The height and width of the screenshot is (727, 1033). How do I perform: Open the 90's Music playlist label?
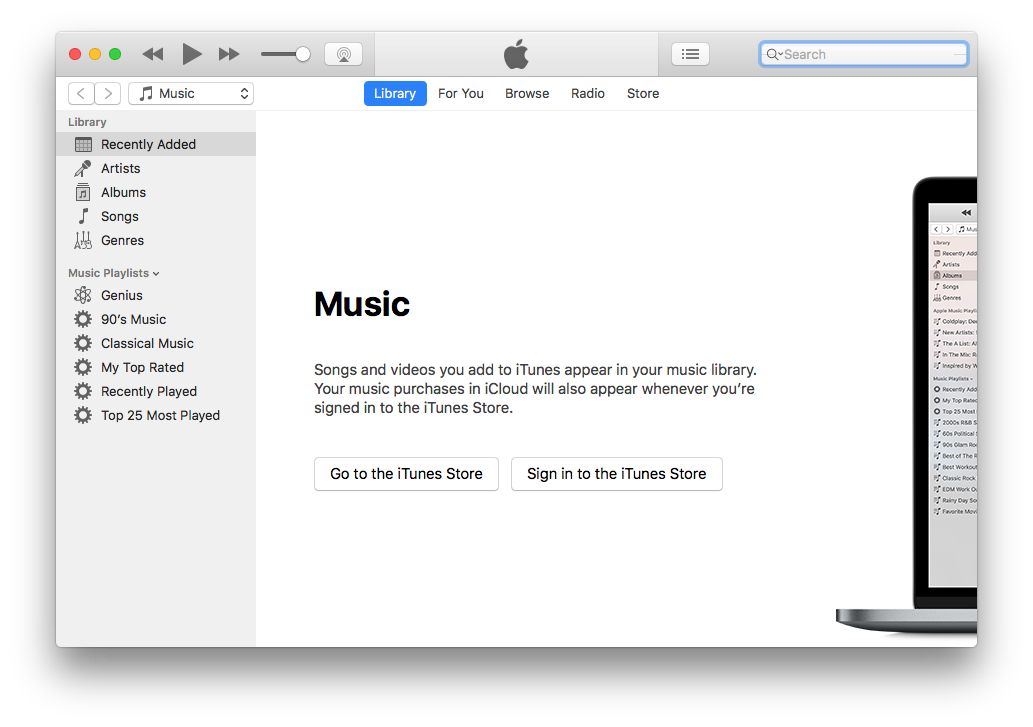click(133, 319)
